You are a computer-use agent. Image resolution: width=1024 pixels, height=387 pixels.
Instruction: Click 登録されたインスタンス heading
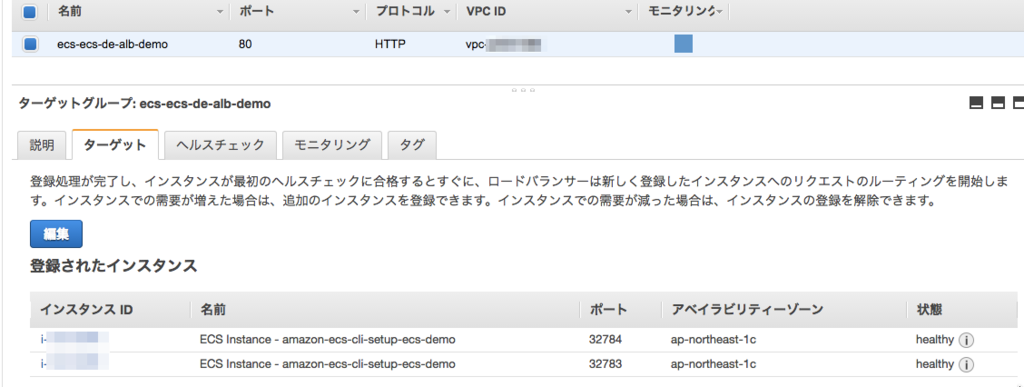coord(114,266)
